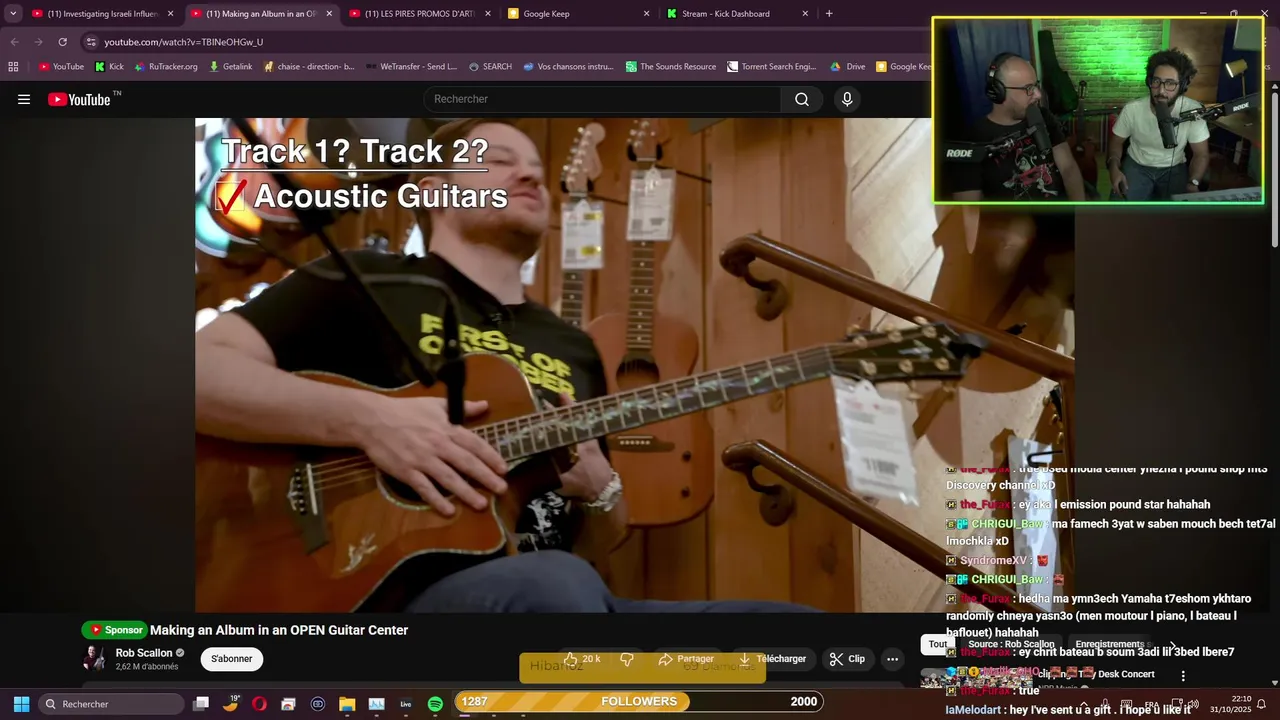
Task: Open more actions three-dot menu under the video
Action: (x=892, y=659)
